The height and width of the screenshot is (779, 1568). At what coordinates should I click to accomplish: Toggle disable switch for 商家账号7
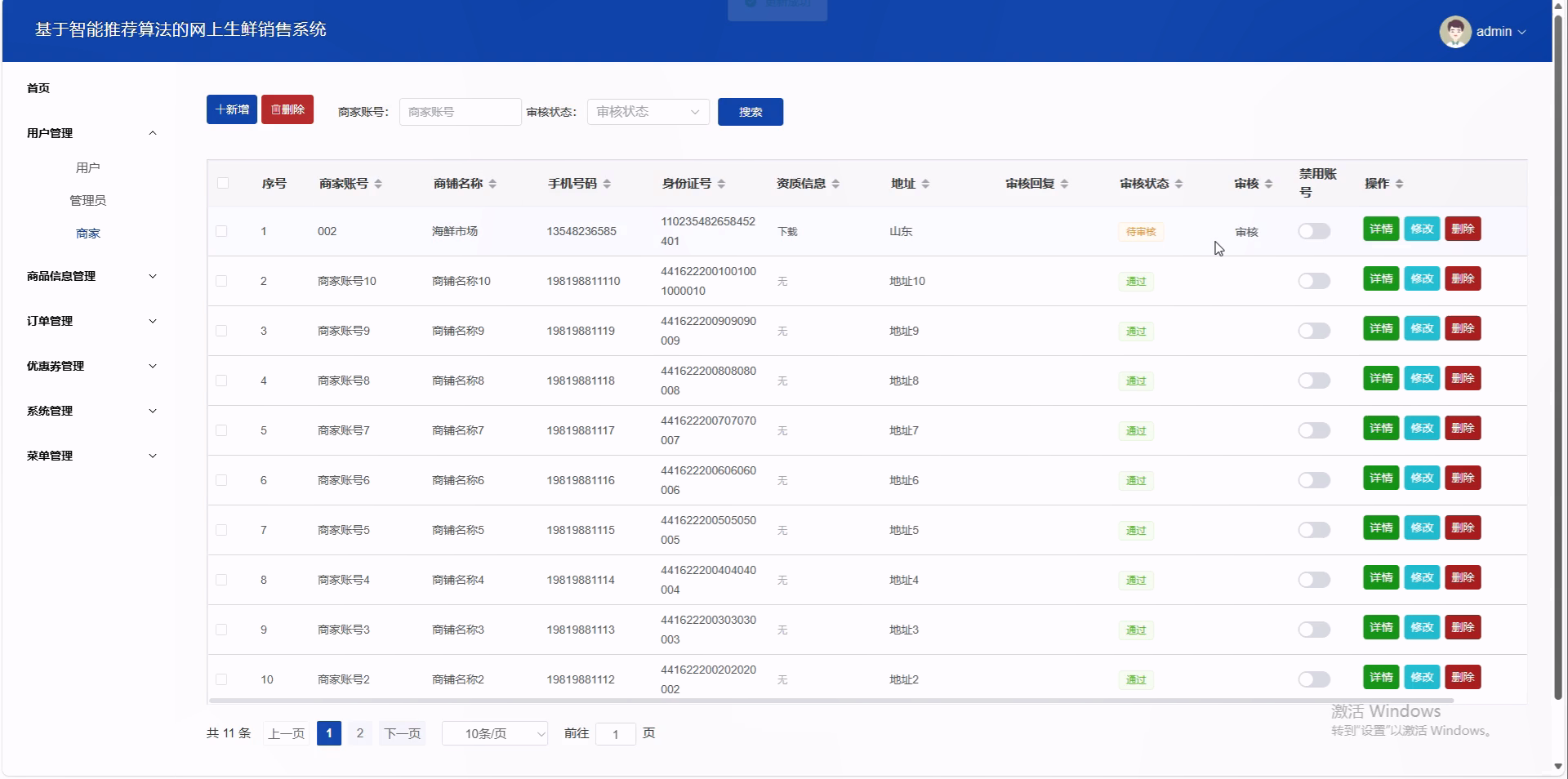1314,430
